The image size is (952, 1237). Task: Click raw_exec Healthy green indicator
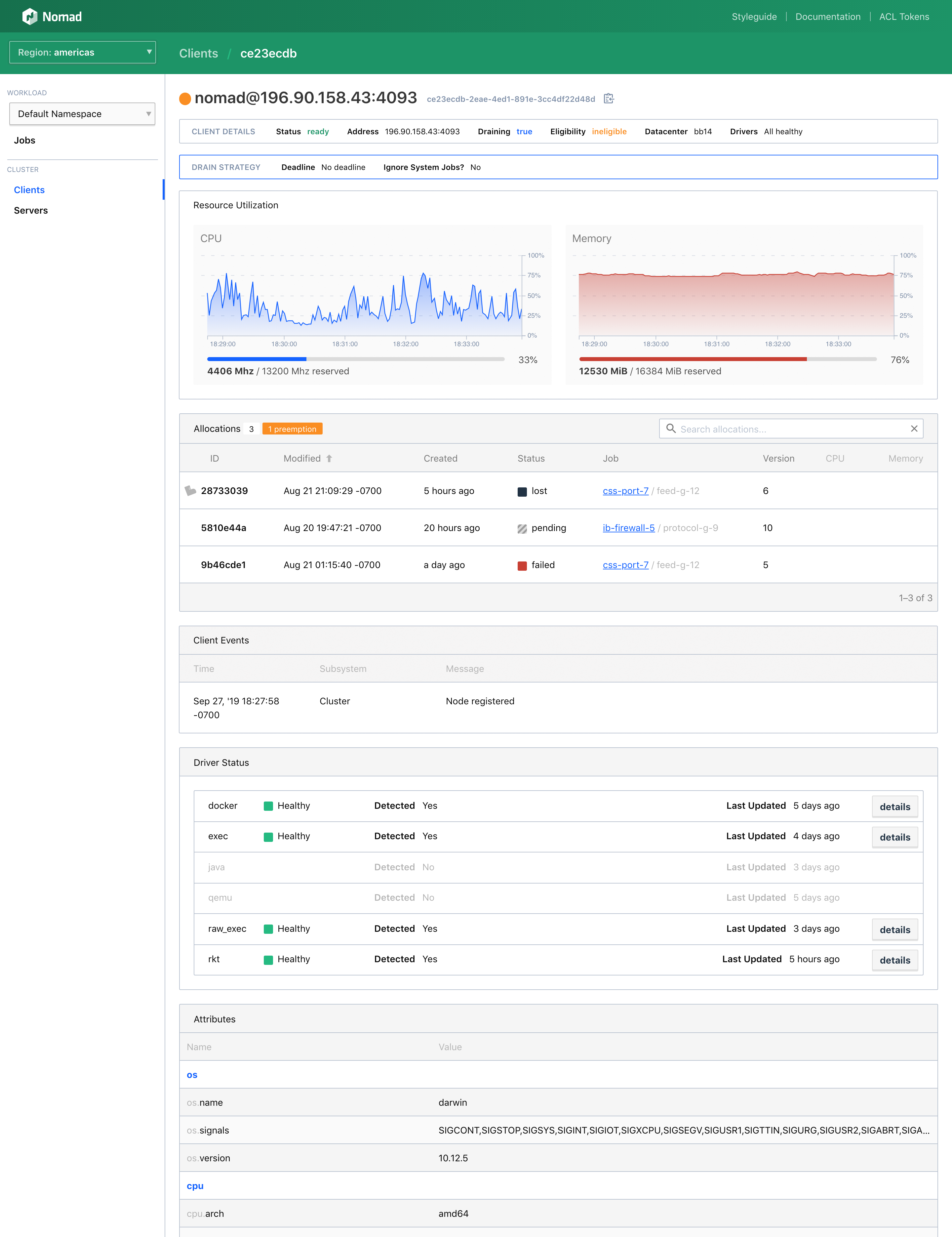point(268,929)
